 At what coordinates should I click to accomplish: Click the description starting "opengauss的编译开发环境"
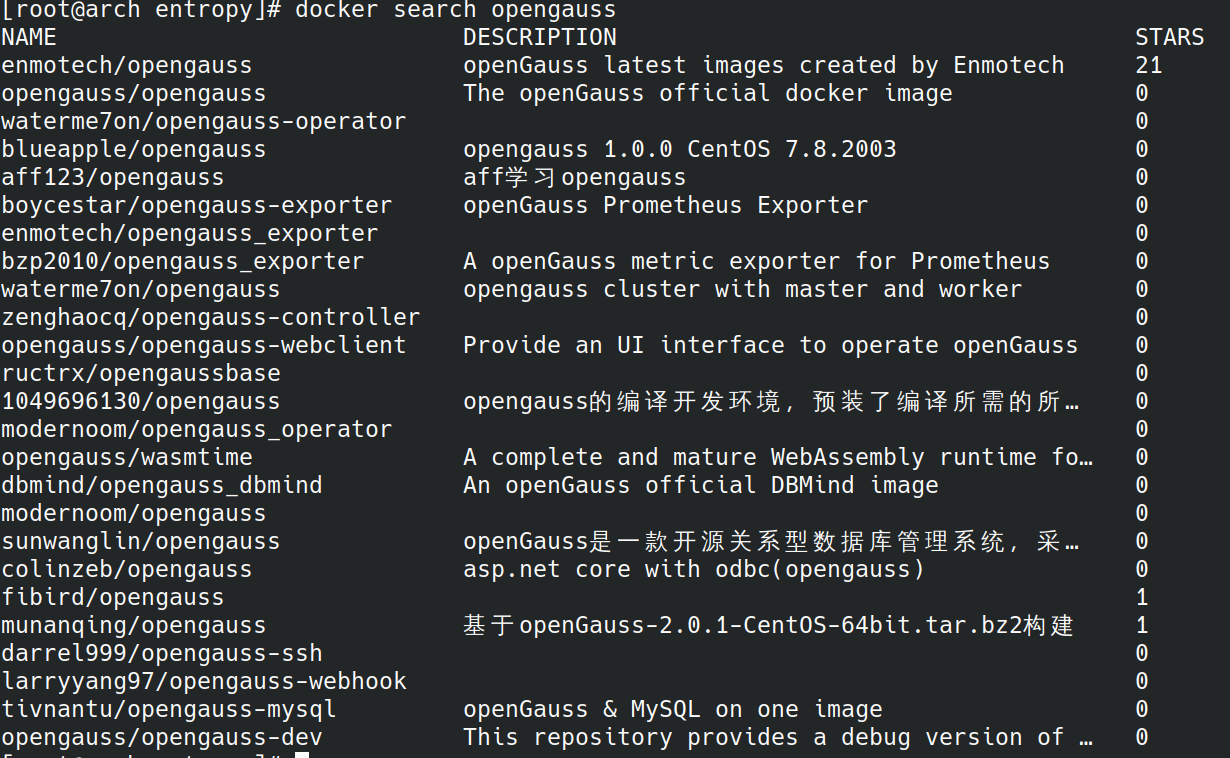coord(771,402)
